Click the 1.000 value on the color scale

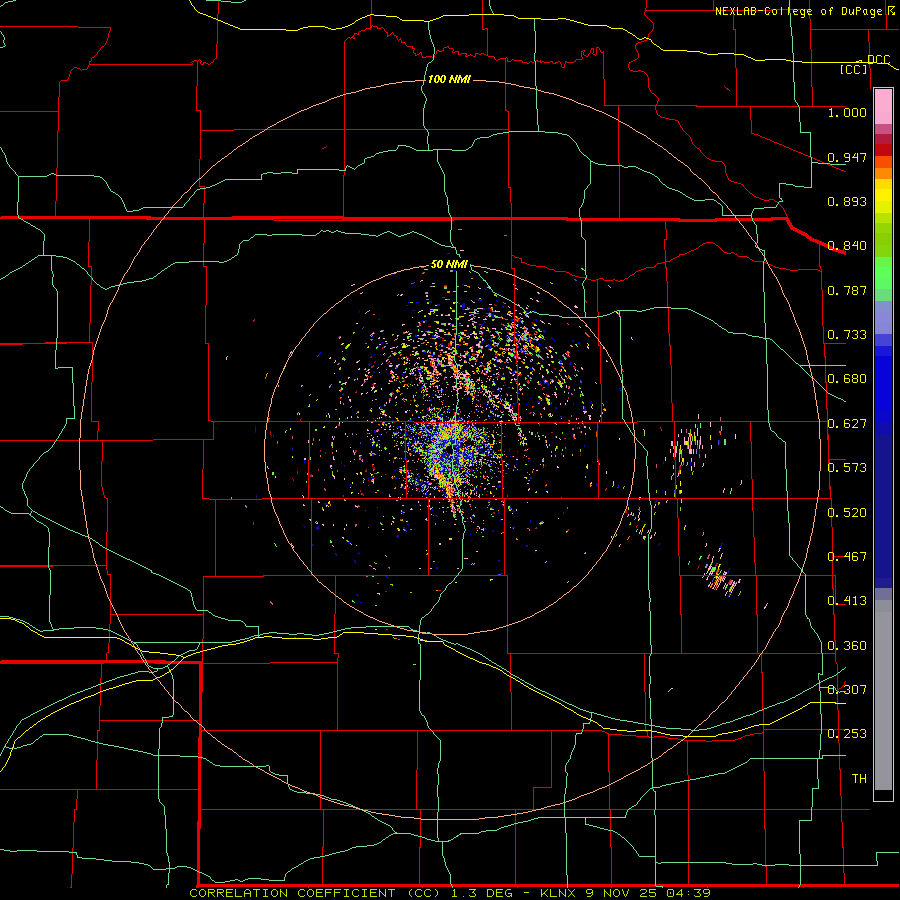(x=847, y=112)
